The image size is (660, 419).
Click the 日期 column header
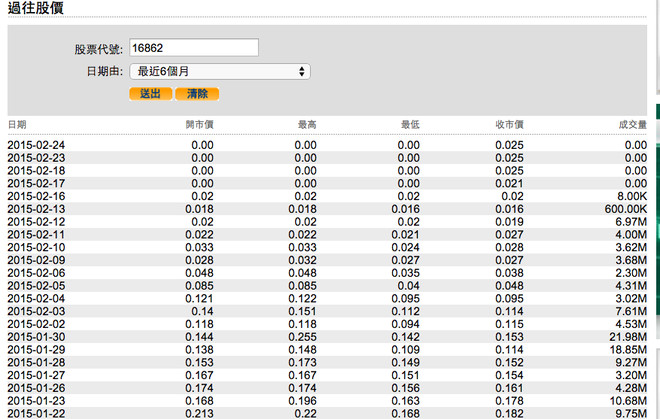pyautogui.click(x=17, y=125)
